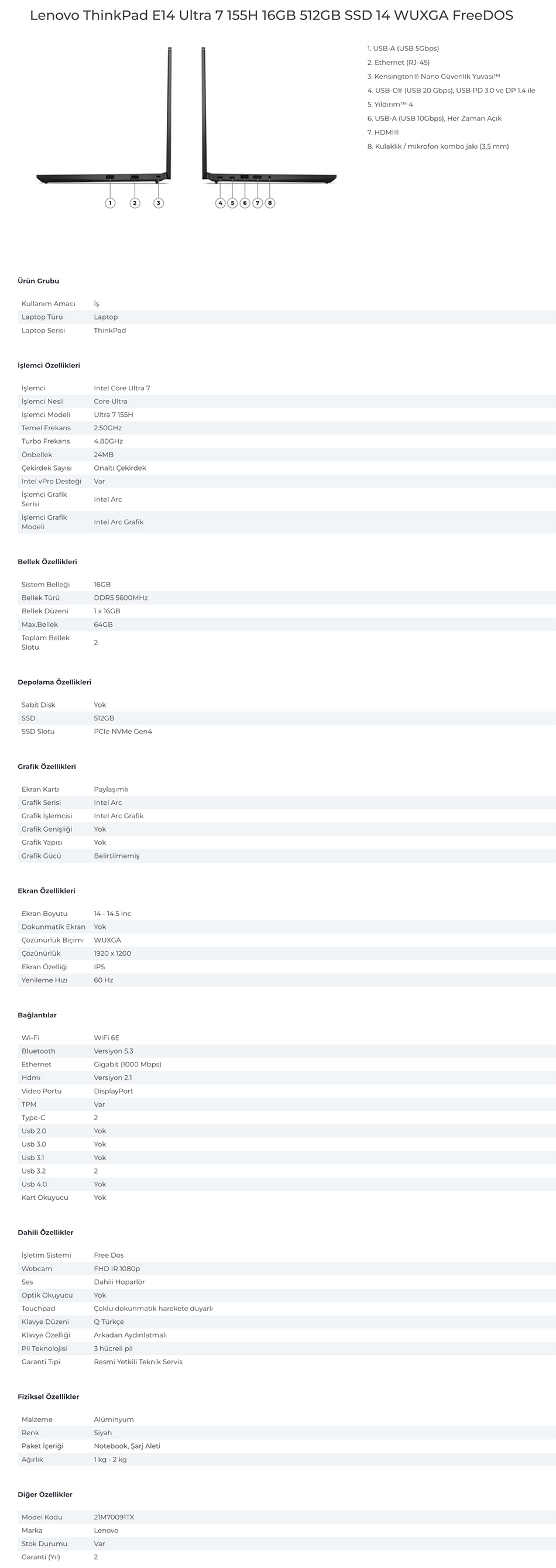This screenshot has width=556, height=1568.
Task: Click the 'Intel vPro Desteği' row label
Action: point(51,482)
